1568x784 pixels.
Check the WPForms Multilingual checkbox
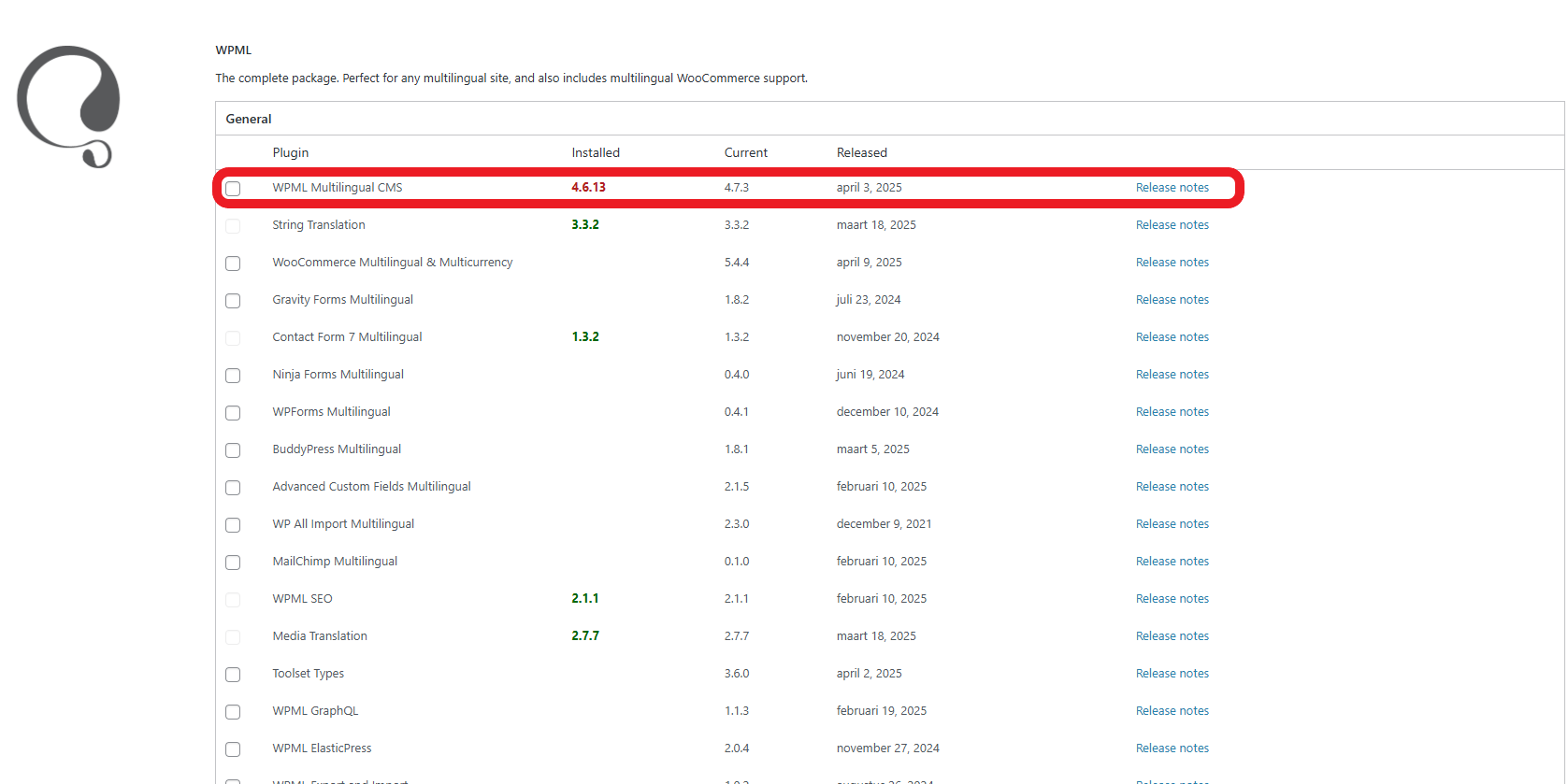click(x=233, y=413)
